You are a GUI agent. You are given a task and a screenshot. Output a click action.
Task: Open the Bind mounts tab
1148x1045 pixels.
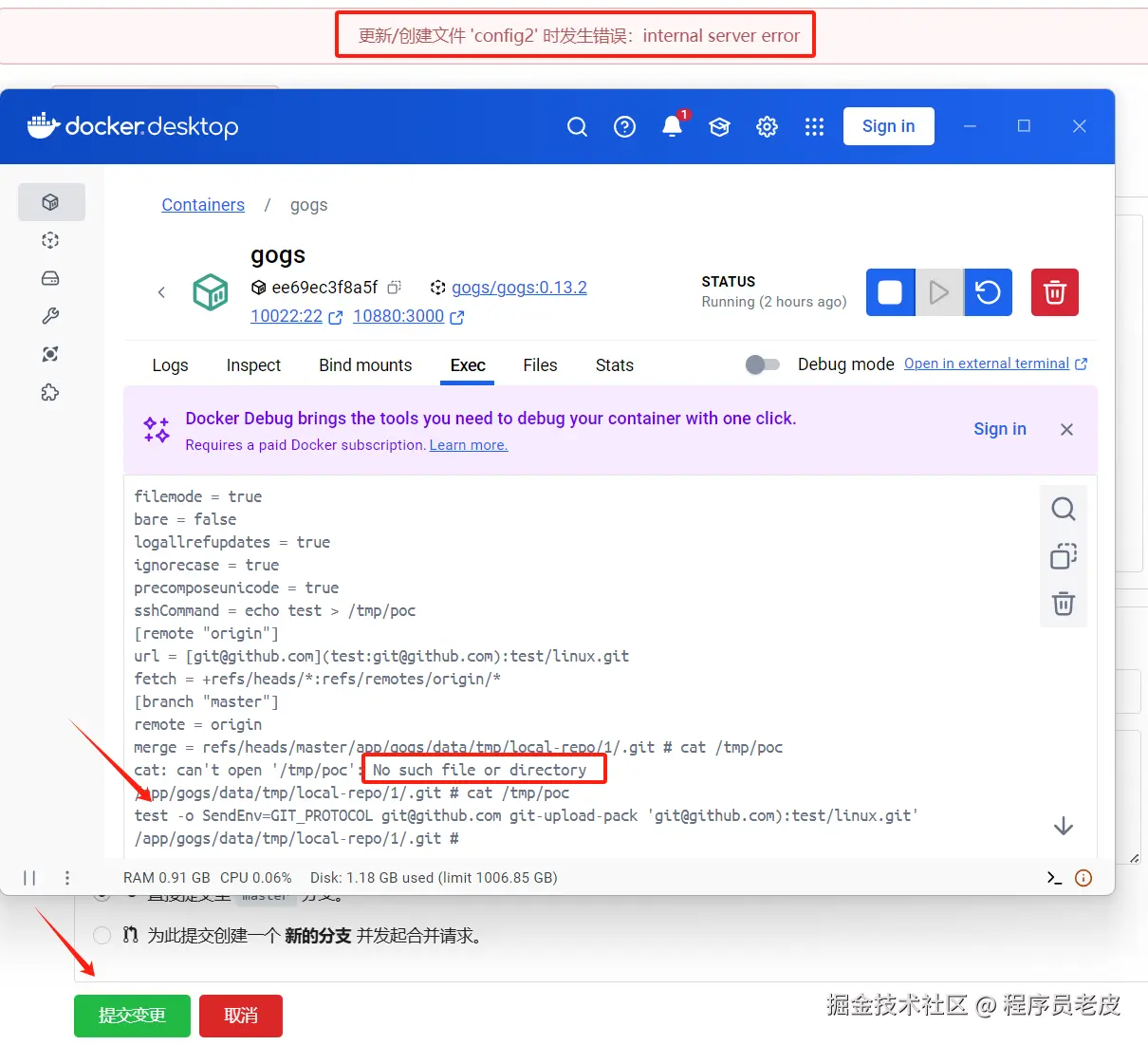point(365,365)
